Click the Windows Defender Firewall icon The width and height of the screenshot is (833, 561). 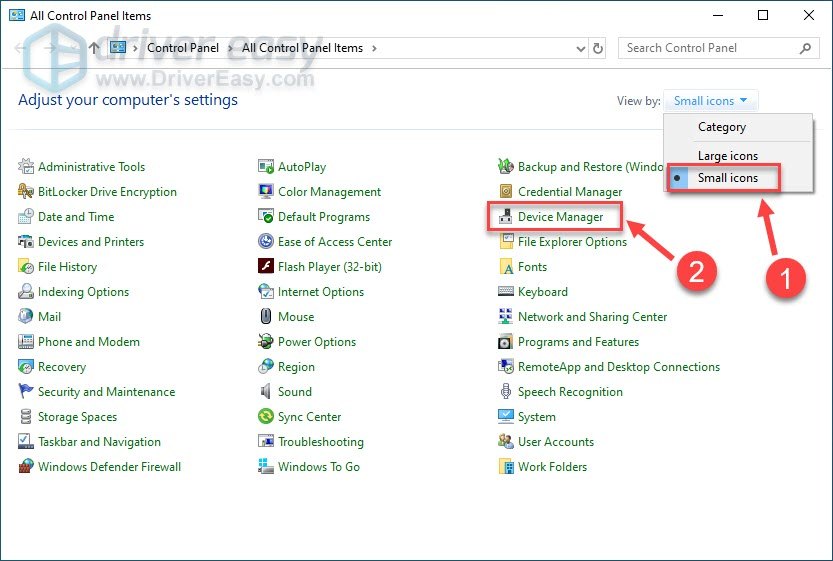coord(26,466)
